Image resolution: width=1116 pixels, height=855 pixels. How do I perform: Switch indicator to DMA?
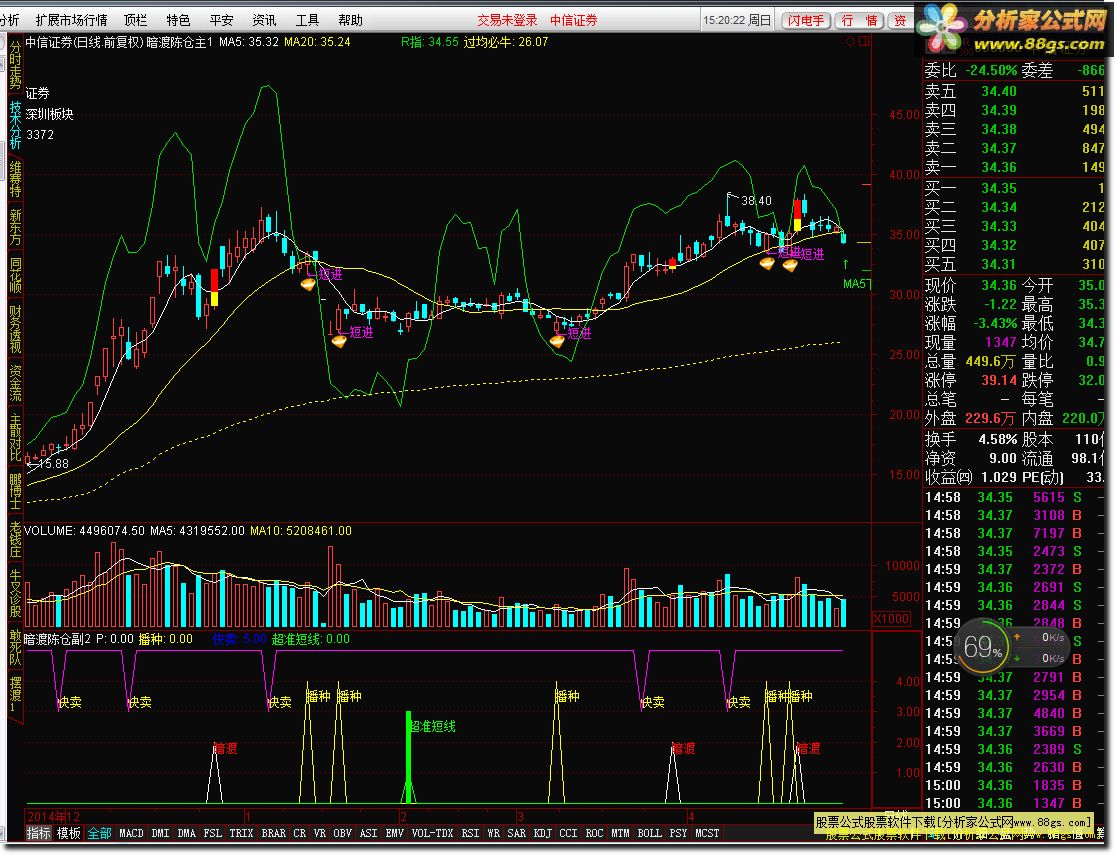click(186, 833)
